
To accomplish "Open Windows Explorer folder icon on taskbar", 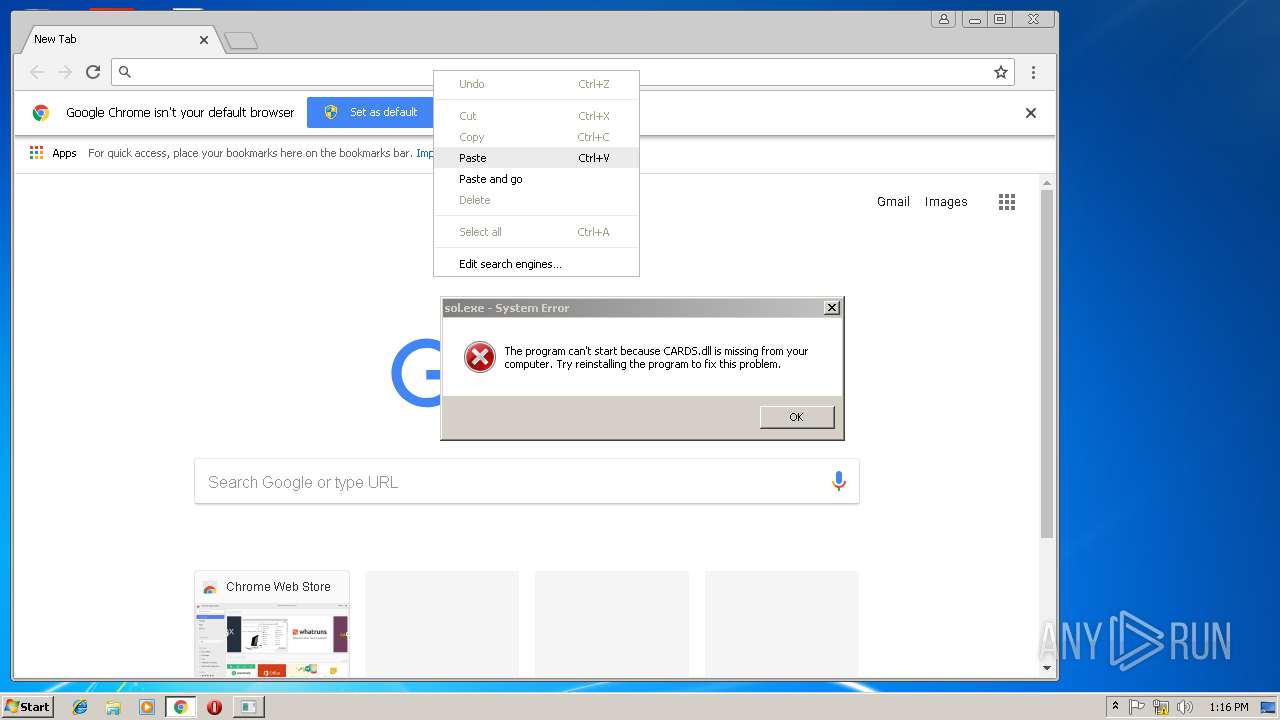I will (113, 707).
